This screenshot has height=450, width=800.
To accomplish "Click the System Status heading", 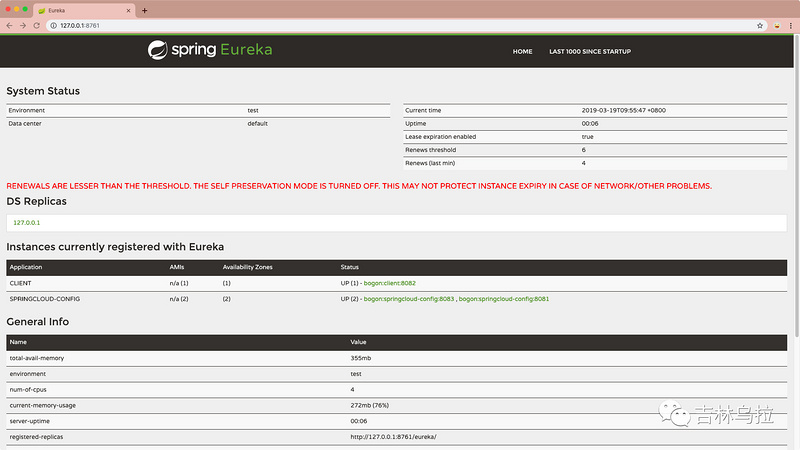I will pos(43,91).
